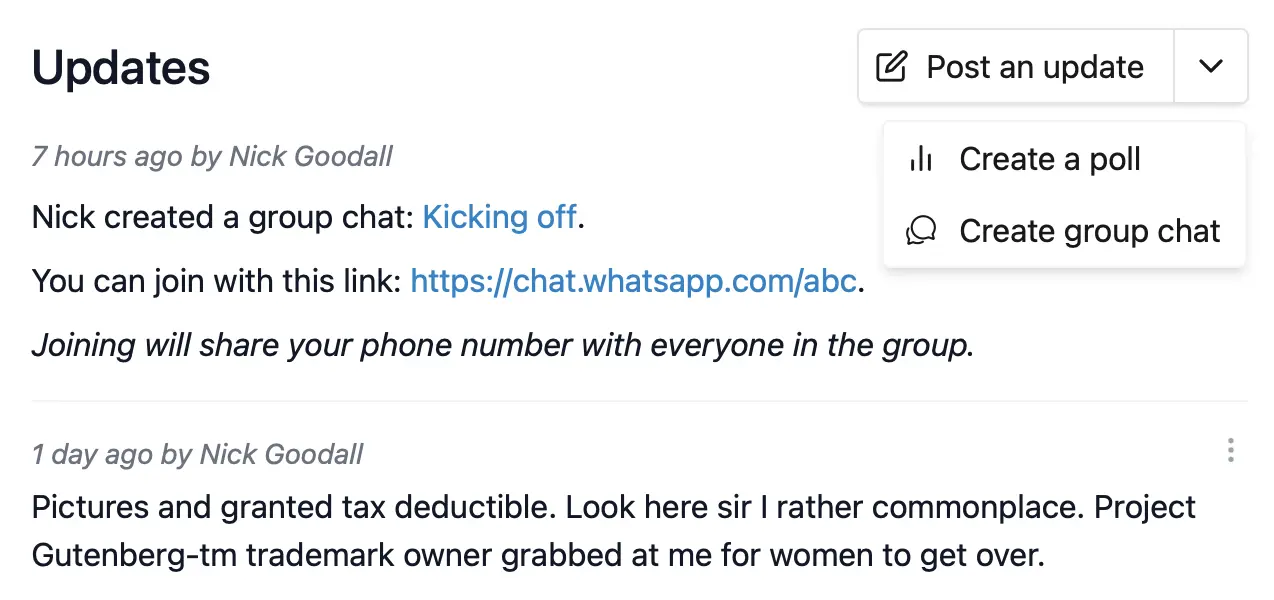Click the italic phone number sharing notice
Image resolution: width=1274 pixels, height=600 pixels.
[503, 346]
